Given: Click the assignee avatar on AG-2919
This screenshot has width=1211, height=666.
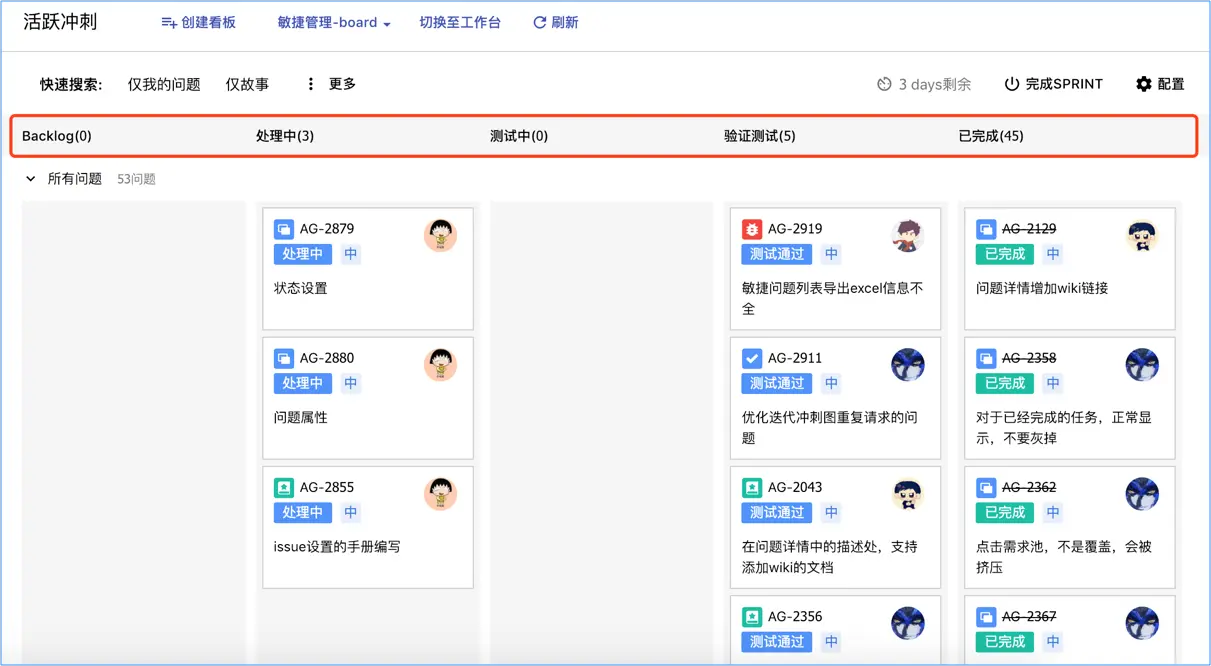Looking at the screenshot, I should click(908, 235).
